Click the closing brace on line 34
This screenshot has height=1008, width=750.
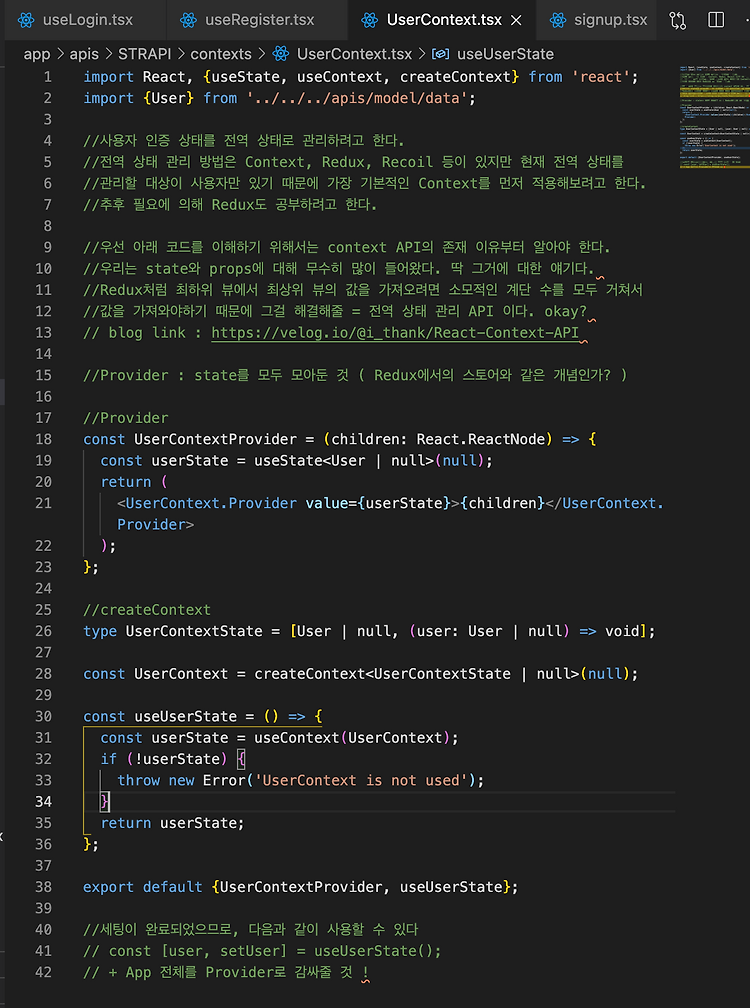point(105,801)
